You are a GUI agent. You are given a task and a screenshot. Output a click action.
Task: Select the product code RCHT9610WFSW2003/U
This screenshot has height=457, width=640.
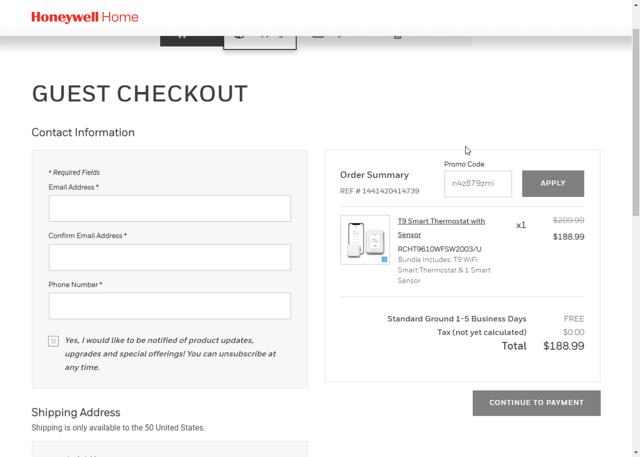(439, 249)
